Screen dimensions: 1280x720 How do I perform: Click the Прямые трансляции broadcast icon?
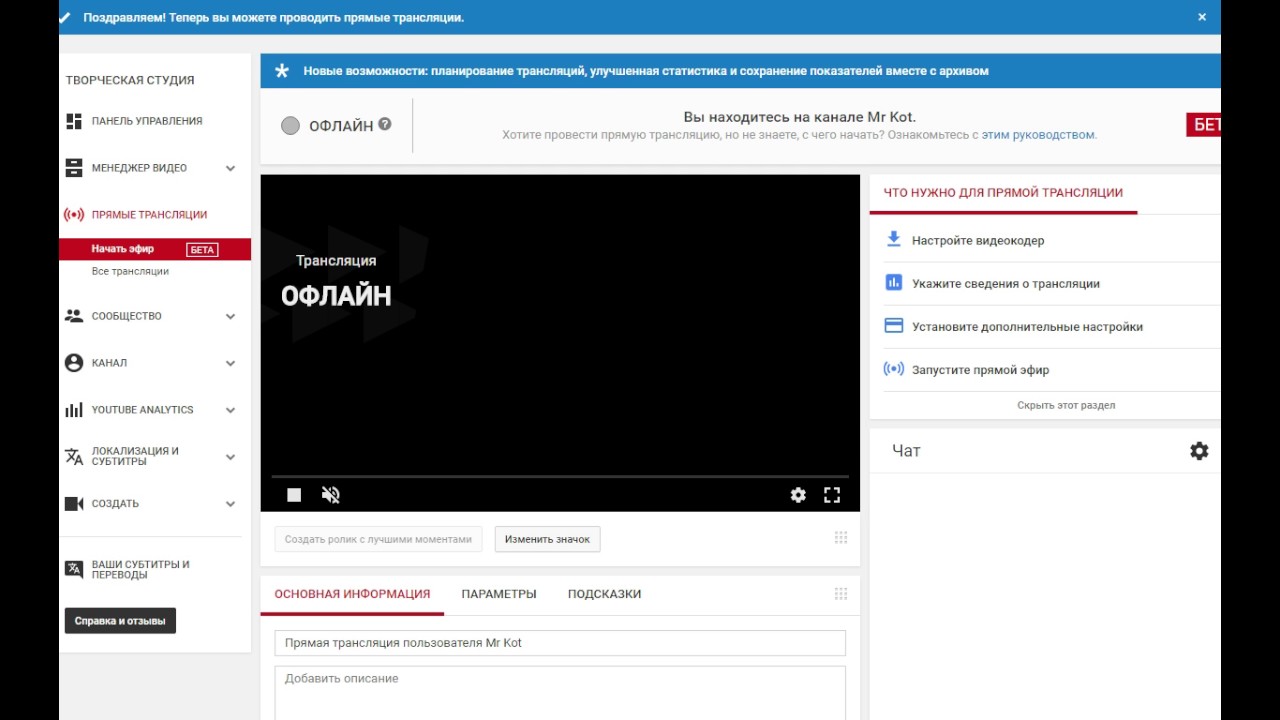[74, 215]
